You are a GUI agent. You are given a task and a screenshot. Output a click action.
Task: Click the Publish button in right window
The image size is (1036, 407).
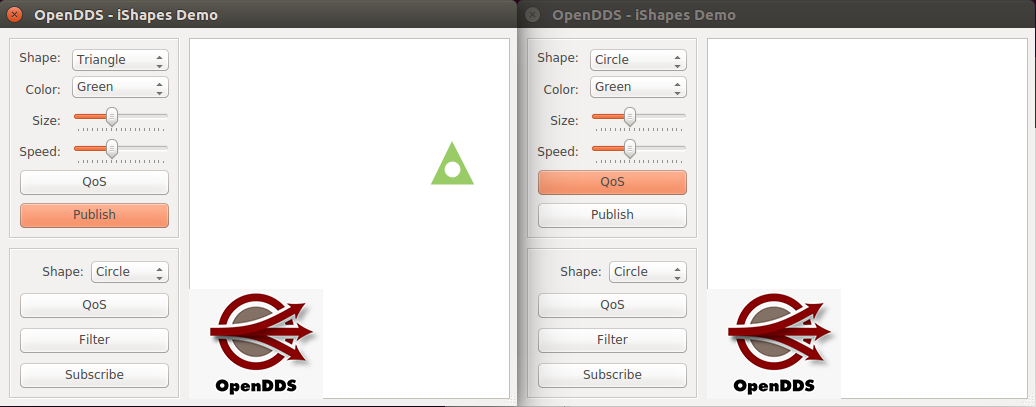pyautogui.click(x=612, y=215)
